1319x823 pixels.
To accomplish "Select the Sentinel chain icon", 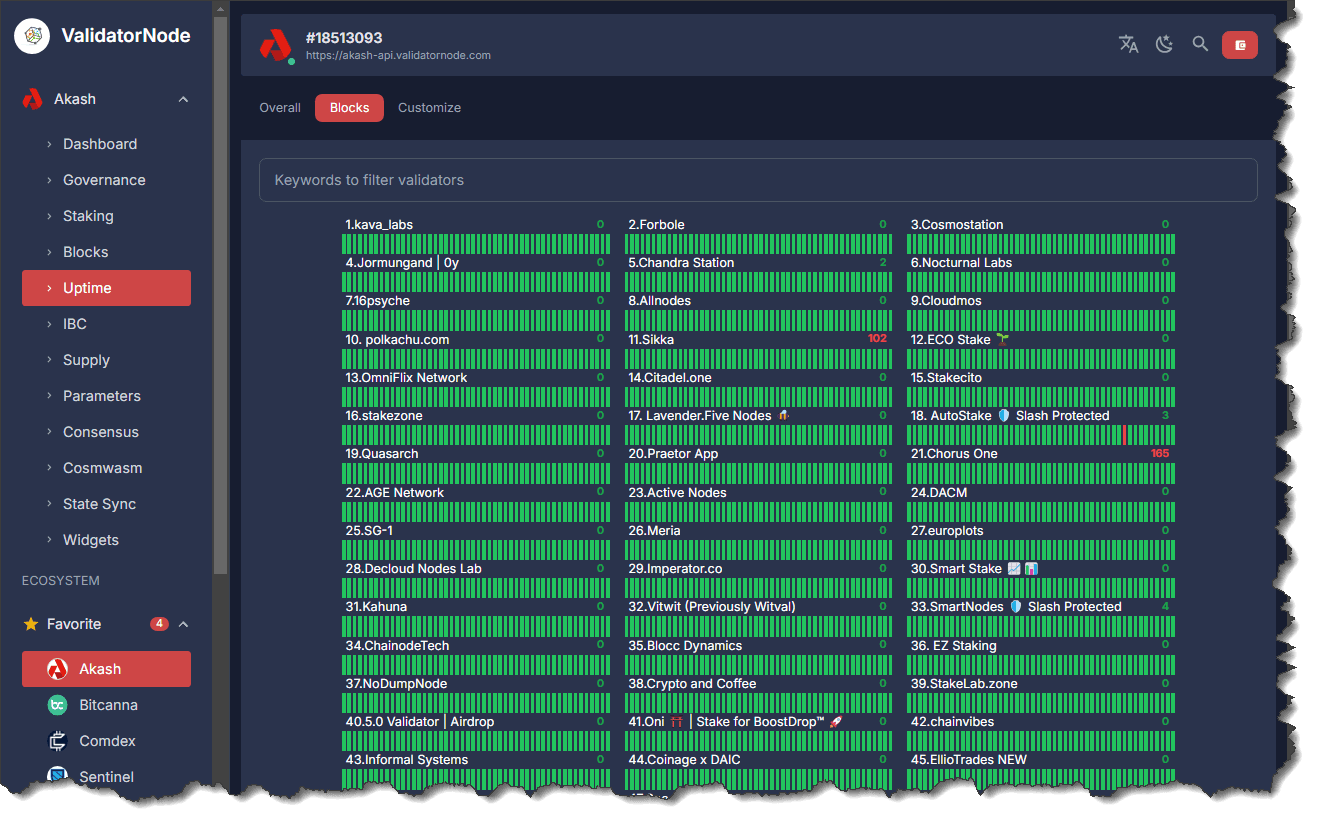I will click(58, 776).
